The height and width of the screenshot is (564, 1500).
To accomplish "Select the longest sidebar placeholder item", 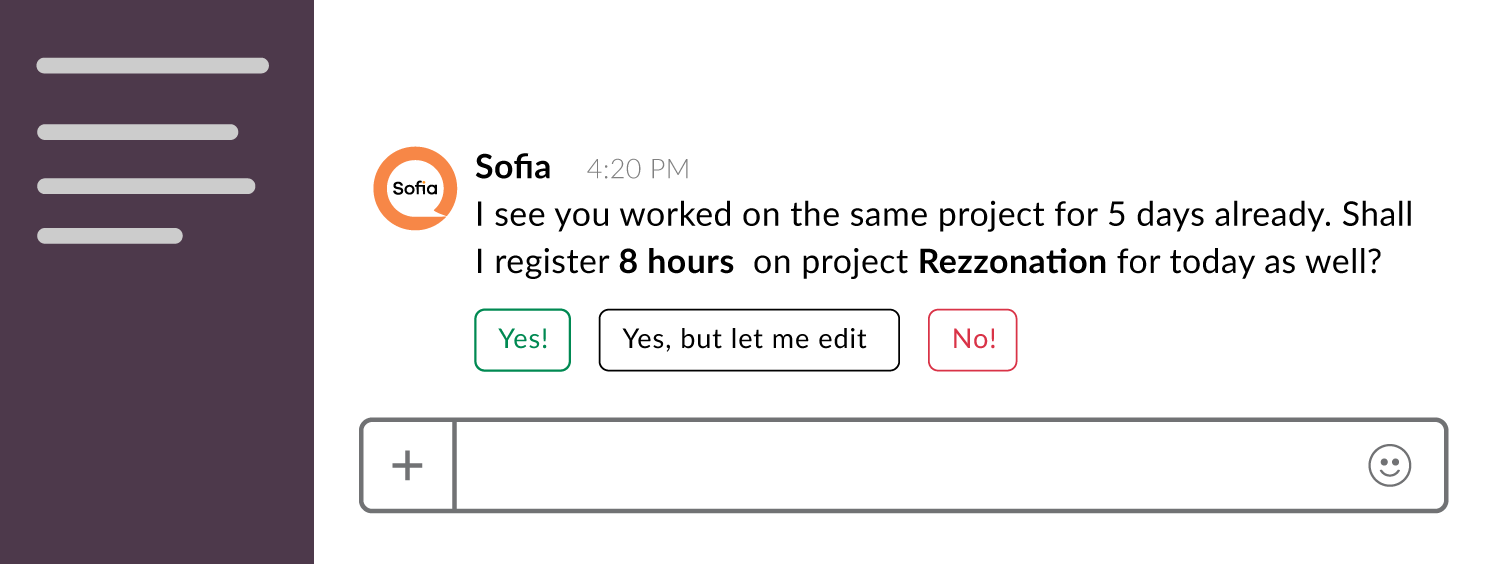I will click(x=153, y=66).
